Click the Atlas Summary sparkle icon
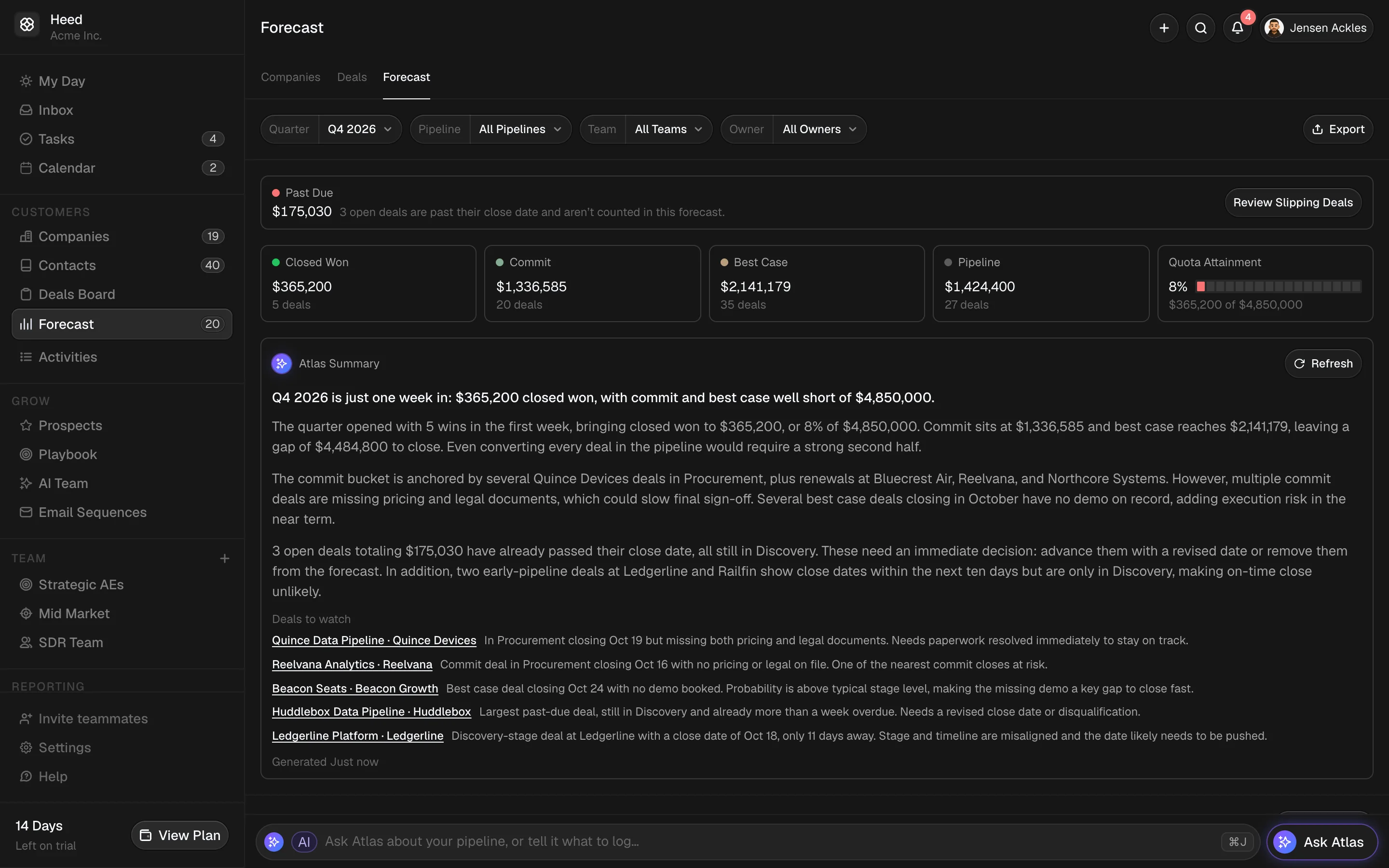 click(281, 364)
